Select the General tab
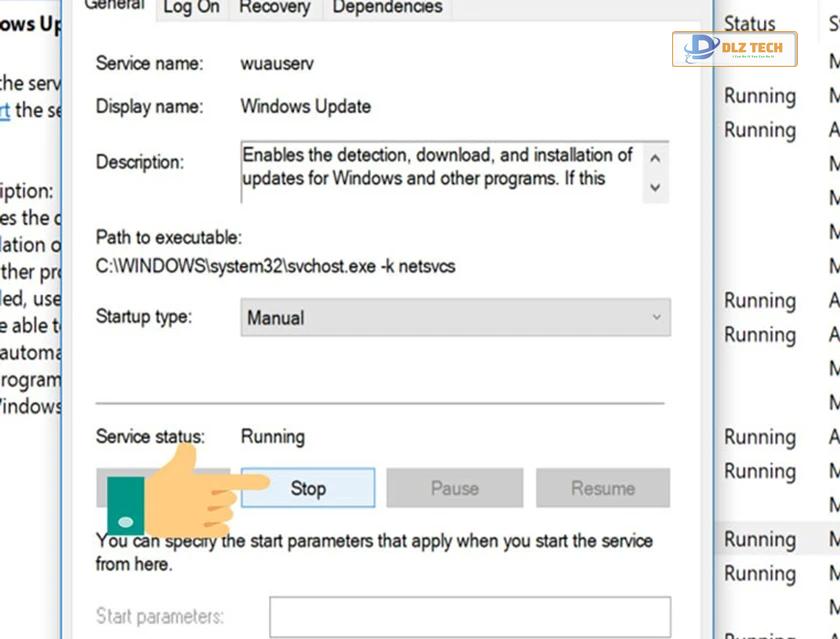 114,6
